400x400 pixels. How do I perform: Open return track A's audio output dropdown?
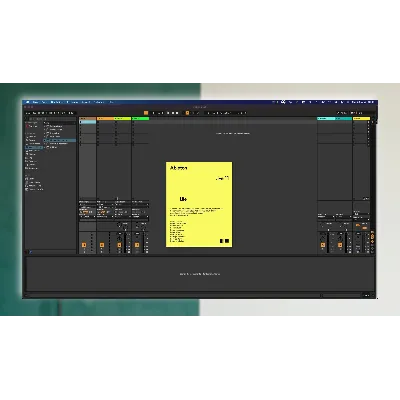point(326,217)
